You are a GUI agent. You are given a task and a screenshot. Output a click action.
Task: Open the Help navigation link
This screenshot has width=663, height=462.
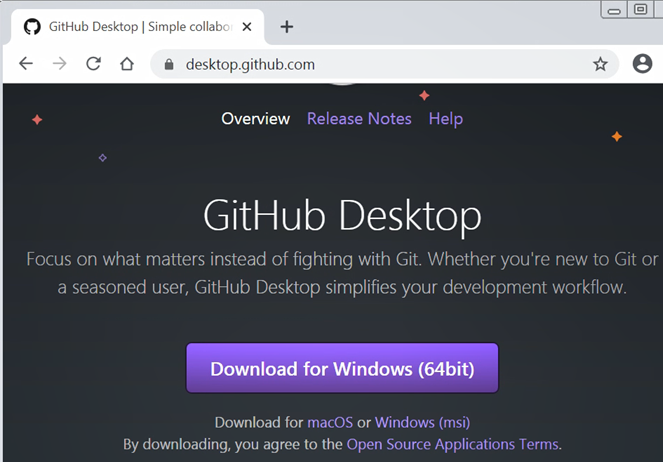click(x=446, y=119)
